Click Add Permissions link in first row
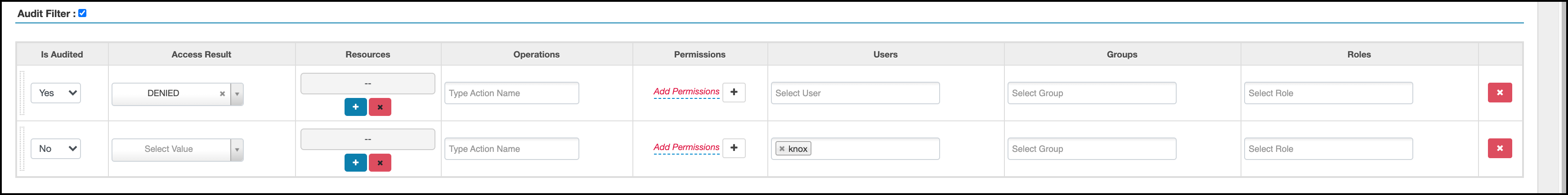The image size is (1568, 195). 686,92
